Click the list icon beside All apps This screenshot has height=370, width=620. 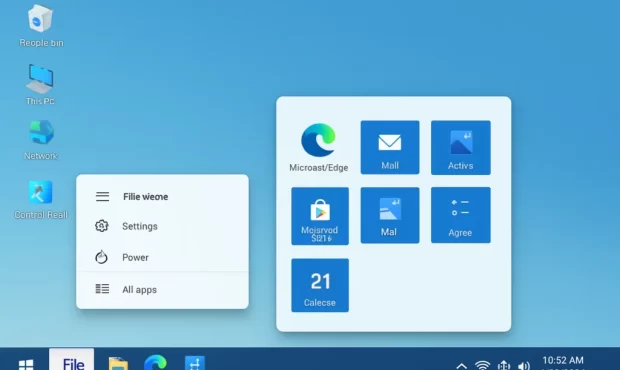tap(102, 289)
